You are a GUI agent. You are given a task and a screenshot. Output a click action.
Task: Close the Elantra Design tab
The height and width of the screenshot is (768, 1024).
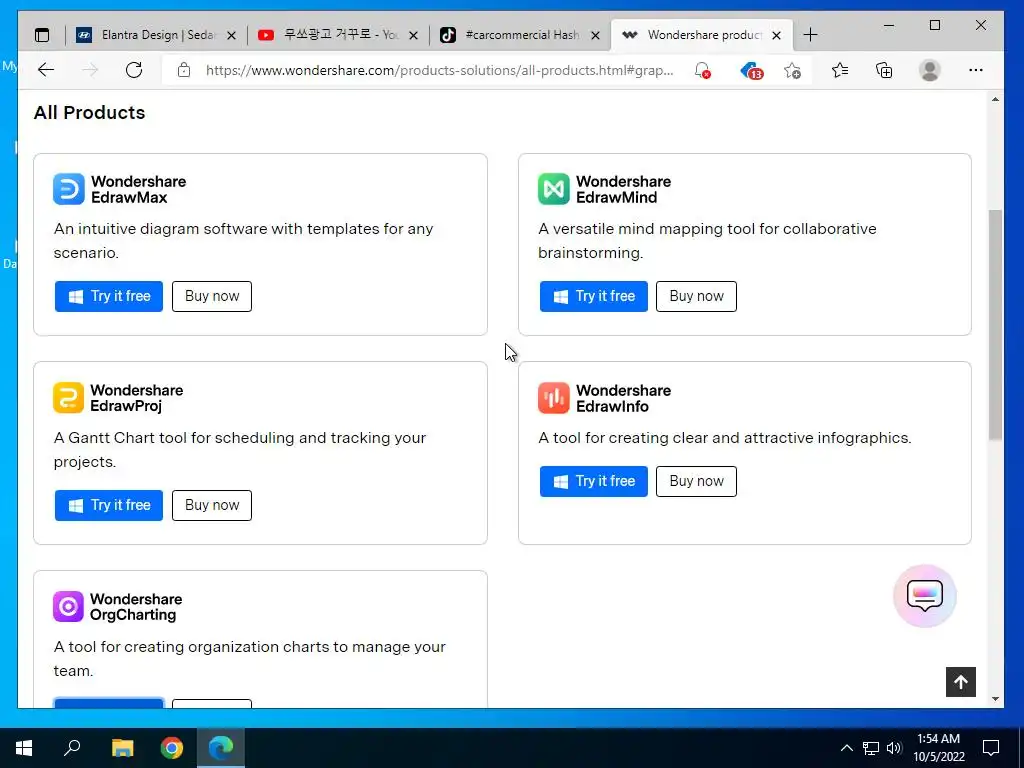(231, 35)
